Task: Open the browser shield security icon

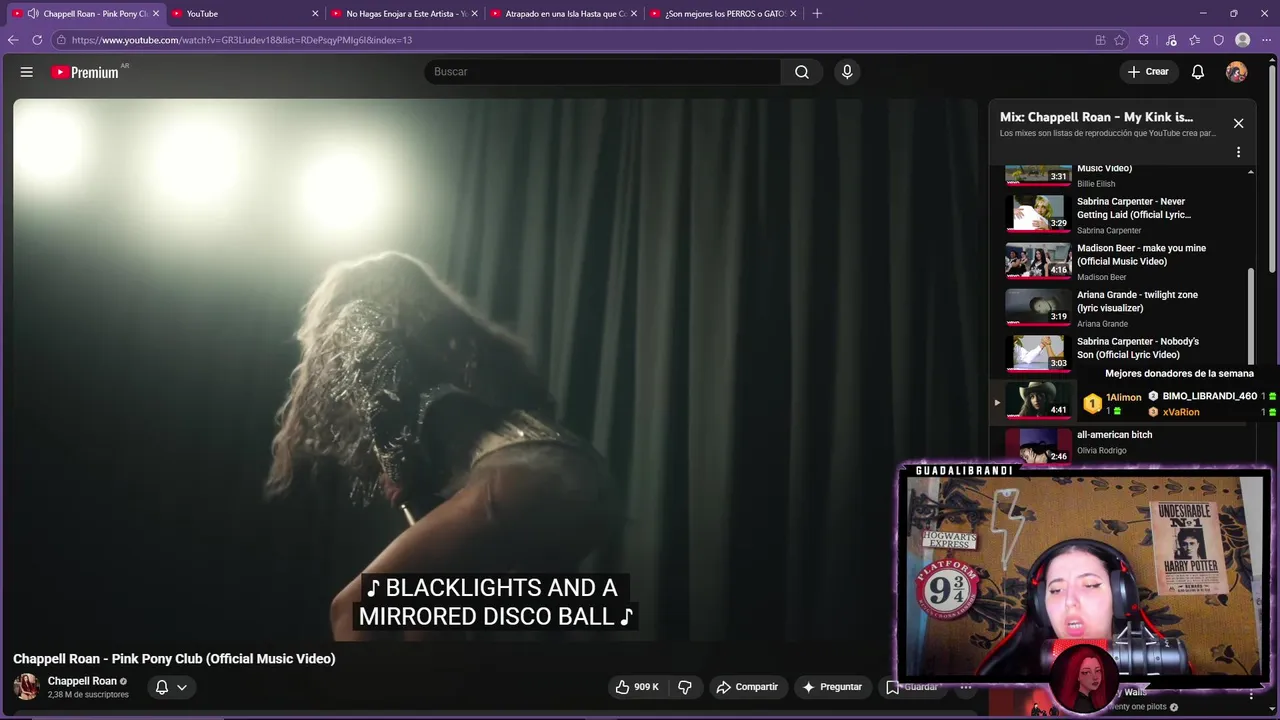Action: click(x=1219, y=40)
